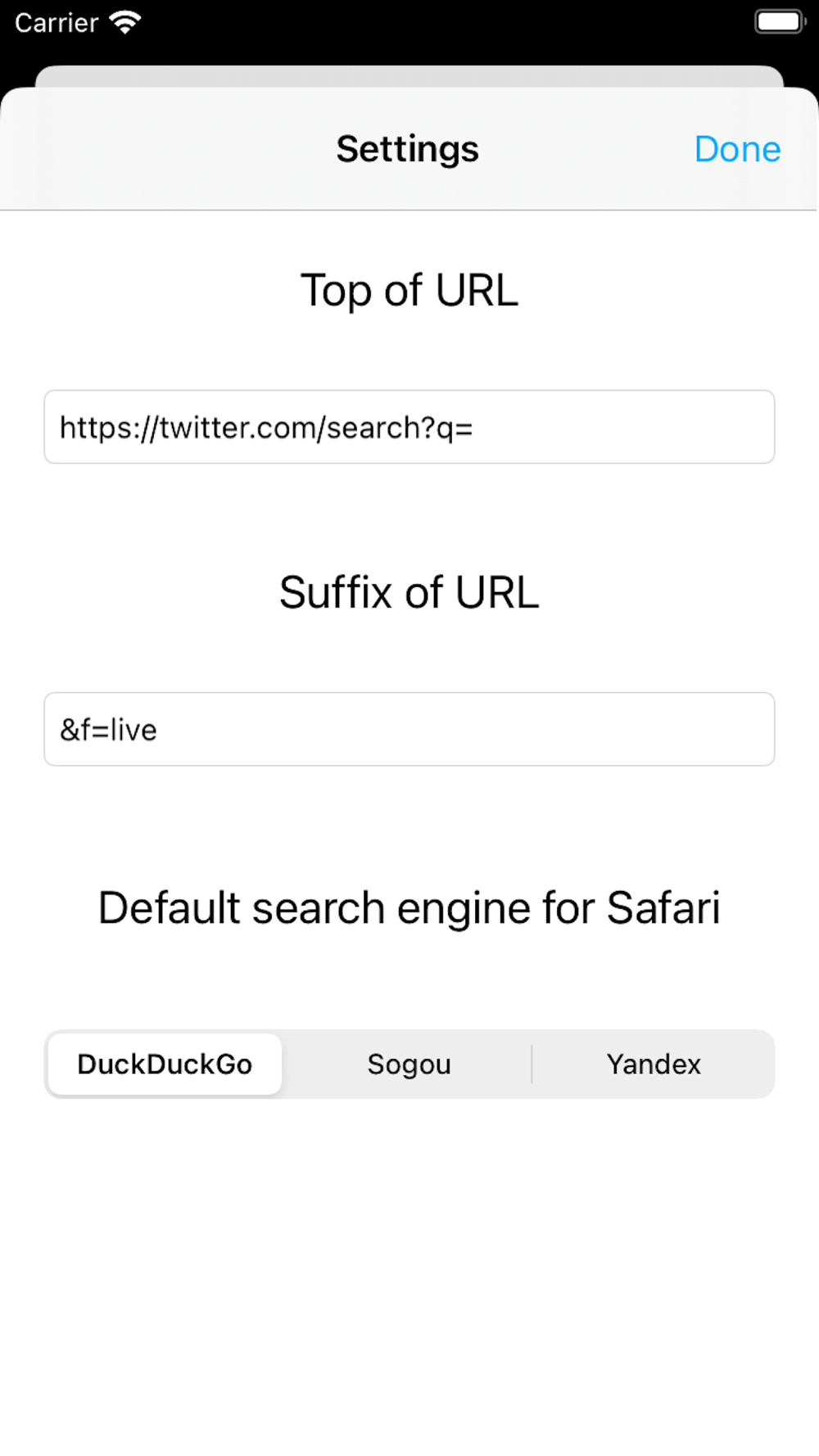Select DuckDuckGo search engine segment
The width and height of the screenshot is (819, 1456).
(x=165, y=1064)
